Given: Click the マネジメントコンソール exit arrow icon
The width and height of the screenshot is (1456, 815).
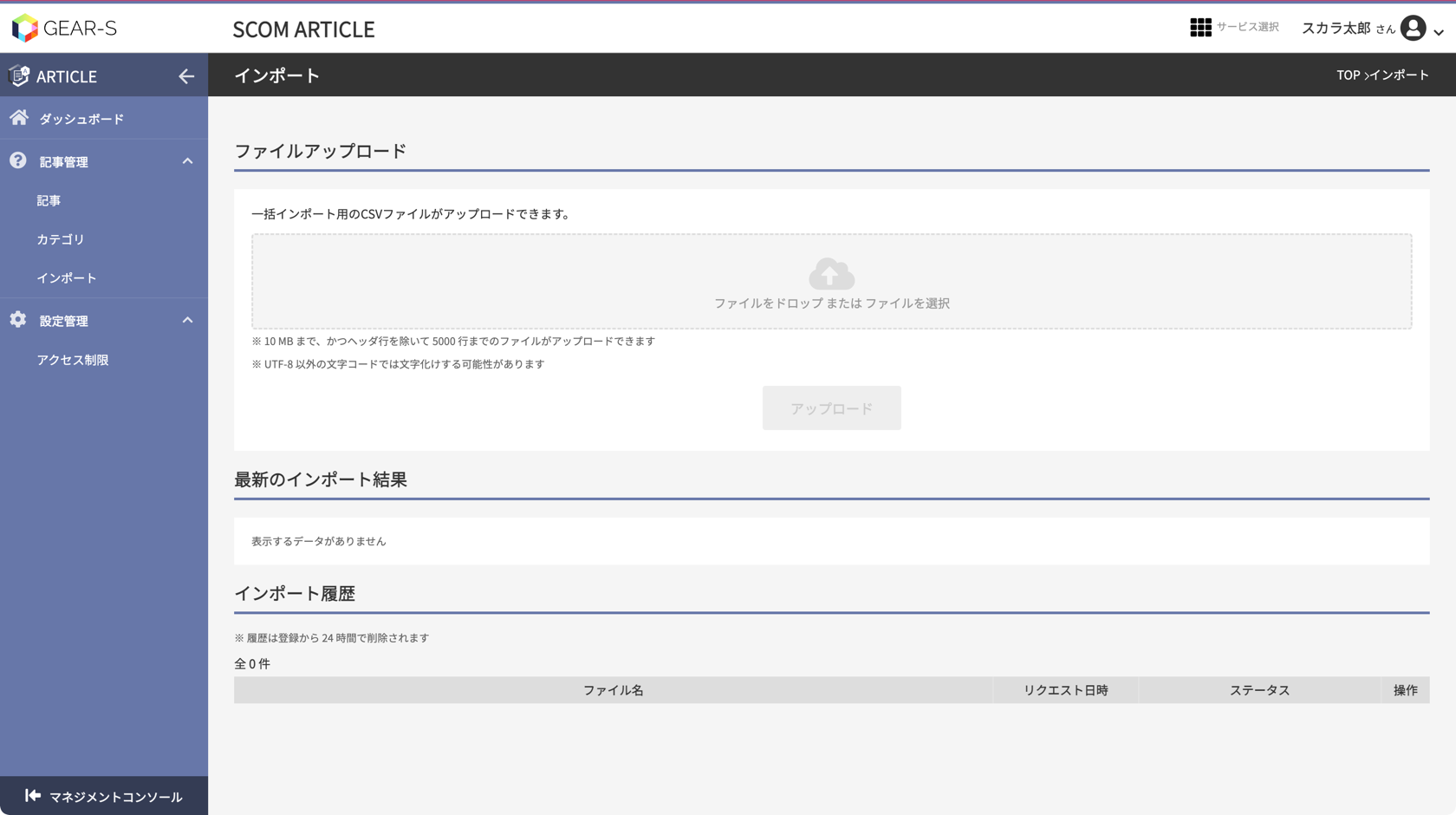Looking at the screenshot, I should pyautogui.click(x=33, y=795).
